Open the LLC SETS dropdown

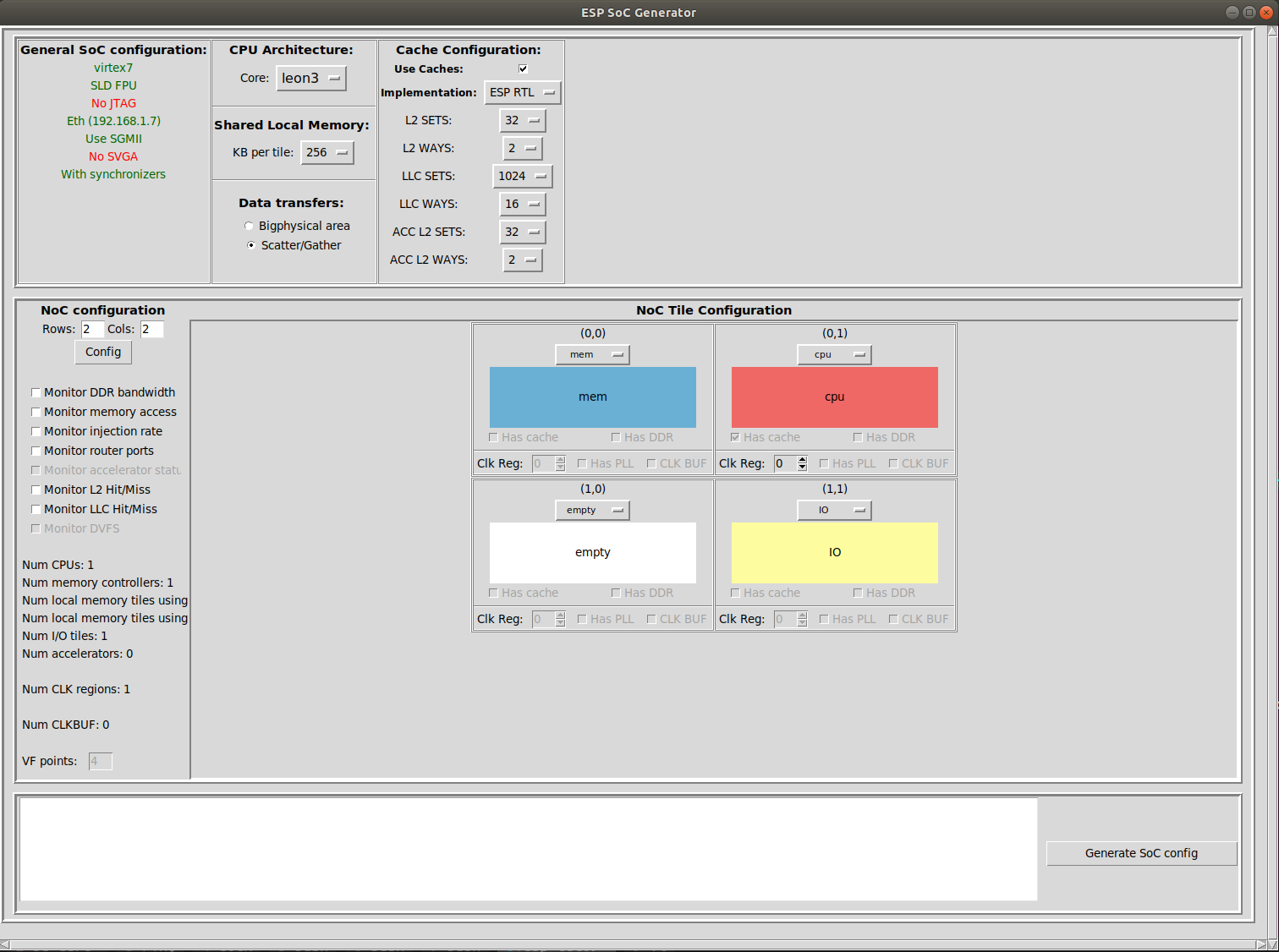pyautogui.click(x=522, y=176)
